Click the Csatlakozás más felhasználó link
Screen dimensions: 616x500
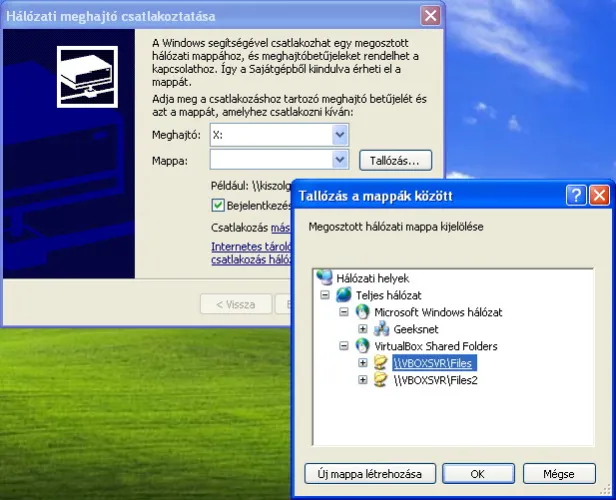280,227
